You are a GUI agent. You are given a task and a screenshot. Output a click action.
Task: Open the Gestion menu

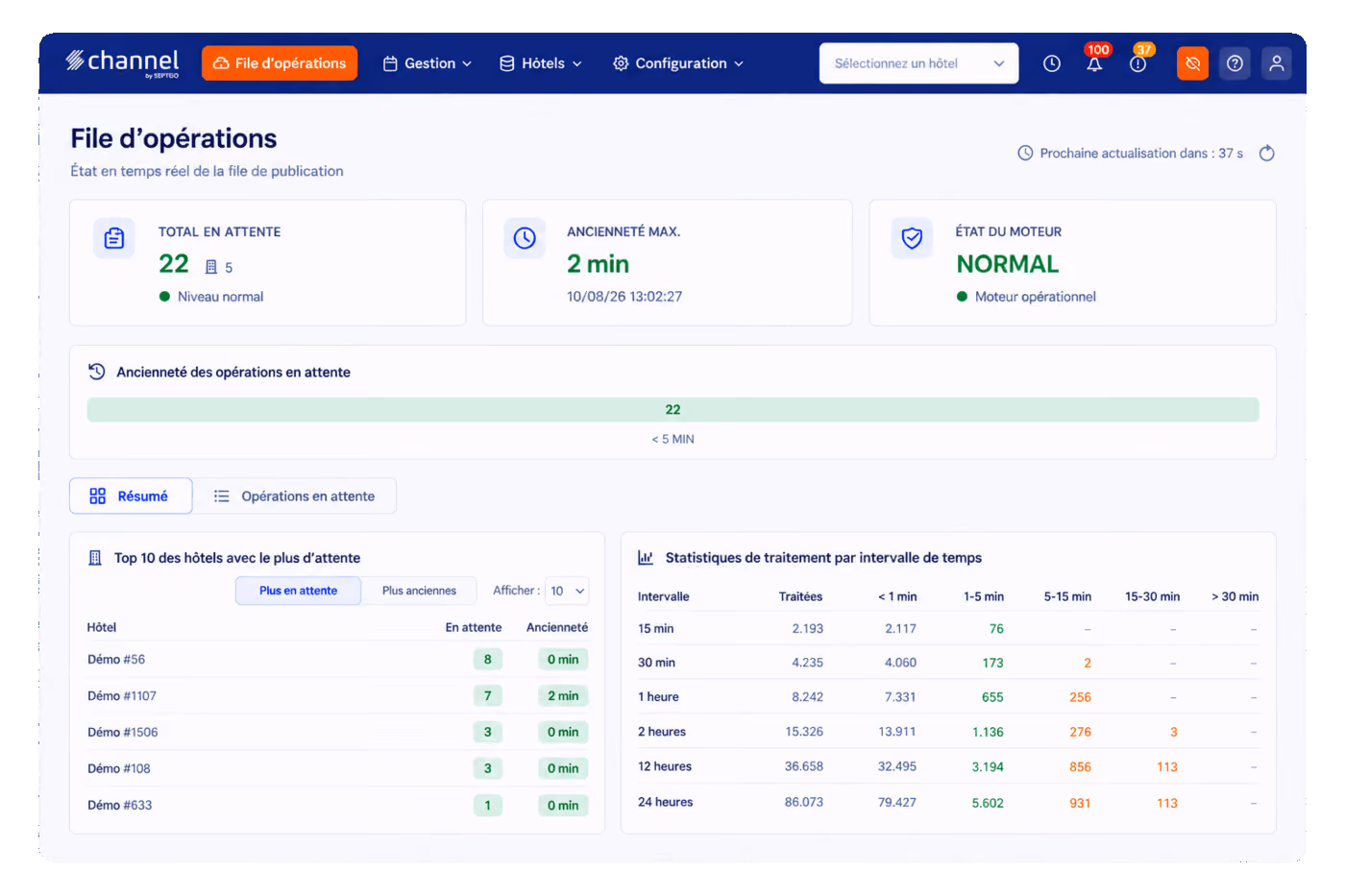[428, 63]
